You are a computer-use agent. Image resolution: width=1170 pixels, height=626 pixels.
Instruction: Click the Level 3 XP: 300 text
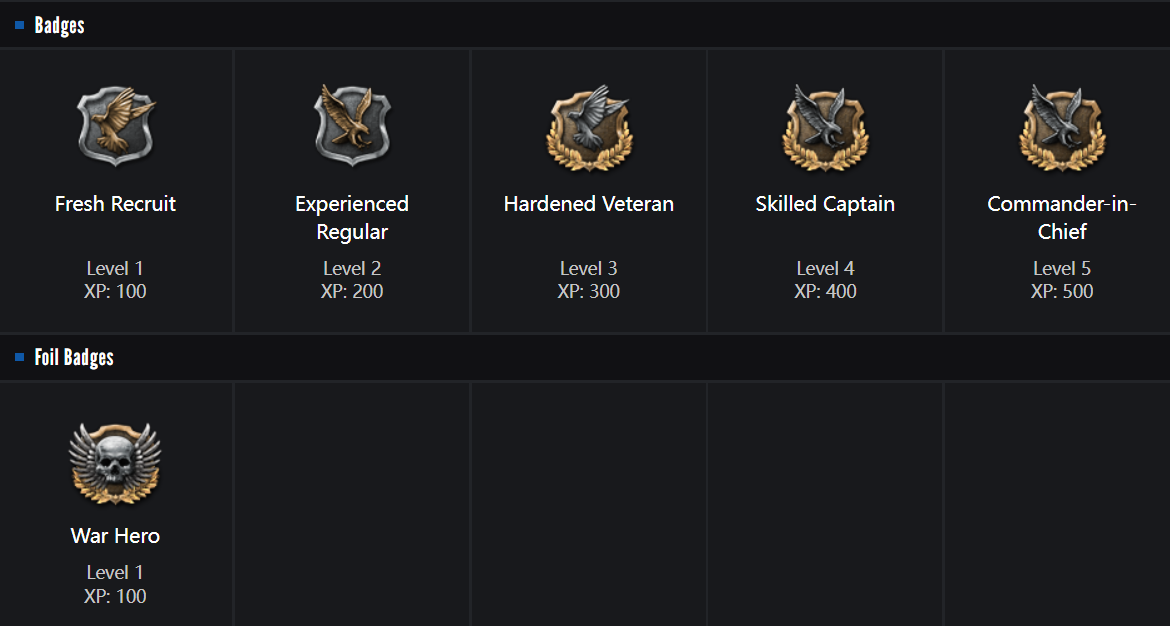pos(589,280)
